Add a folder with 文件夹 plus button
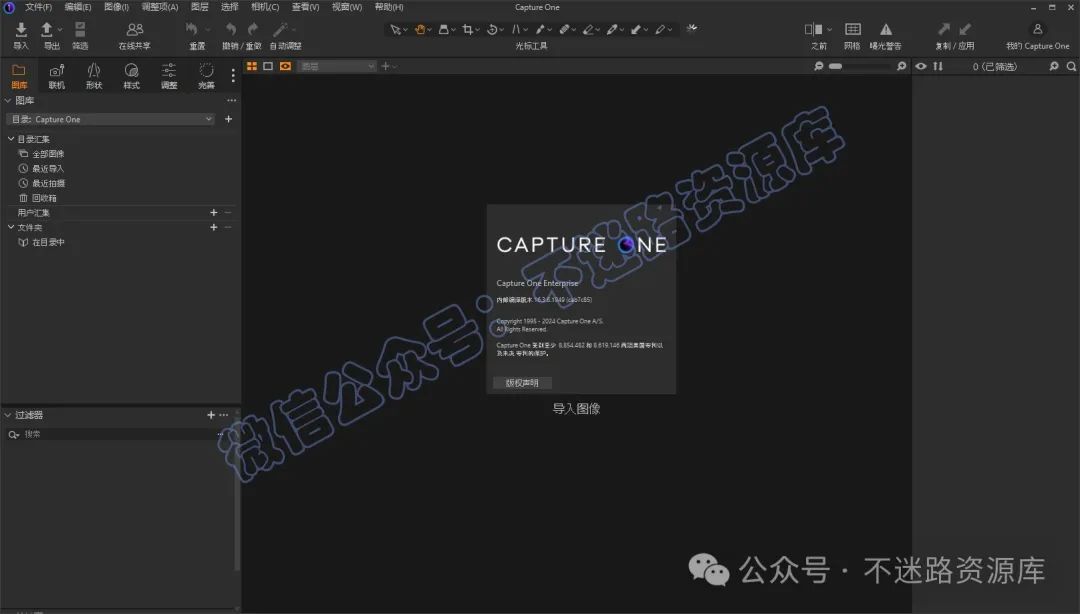The image size is (1080, 614). click(214, 227)
